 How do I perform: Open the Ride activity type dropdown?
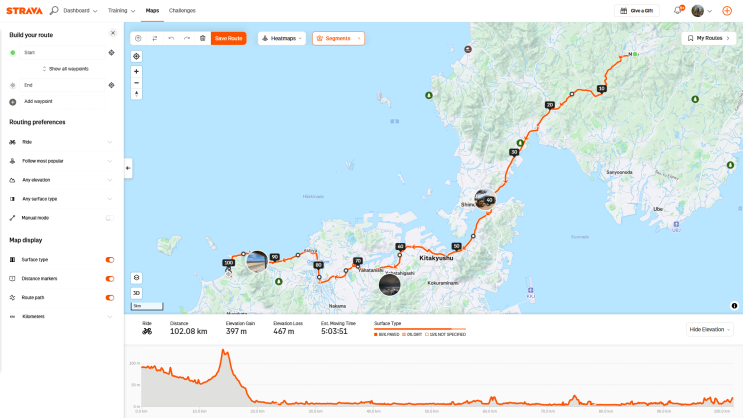(x=62, y=142)
